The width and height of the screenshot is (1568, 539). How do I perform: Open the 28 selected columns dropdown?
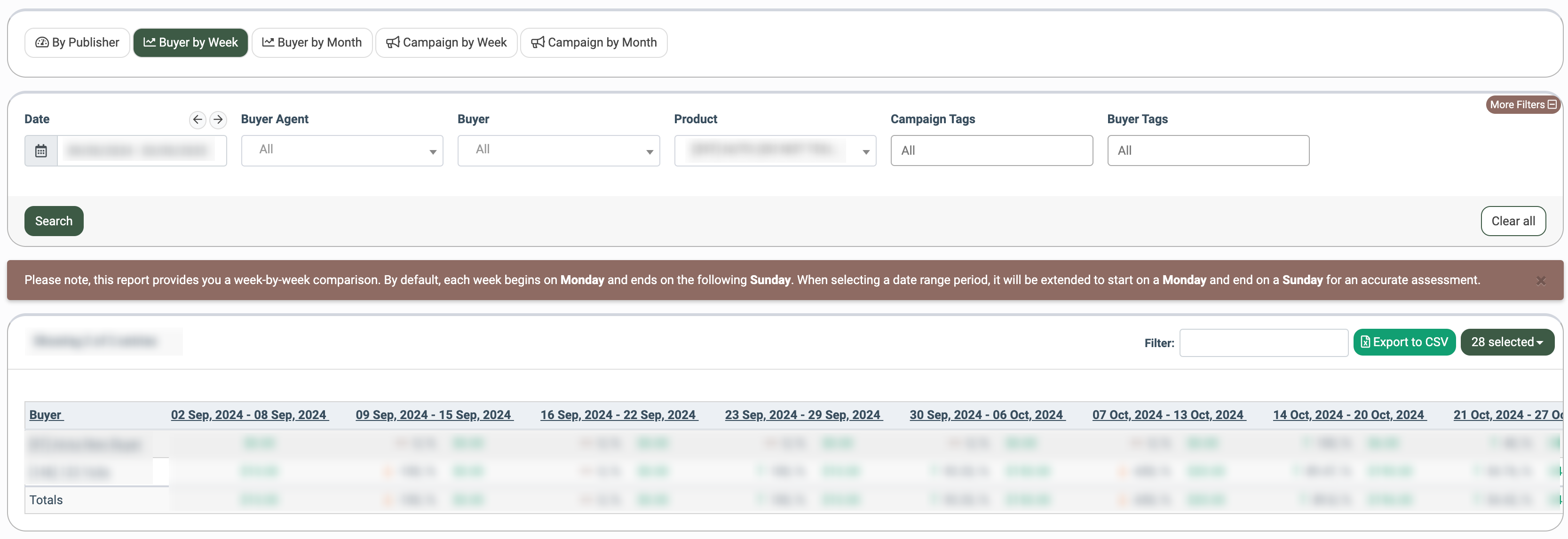click(x=1506, y=342)
